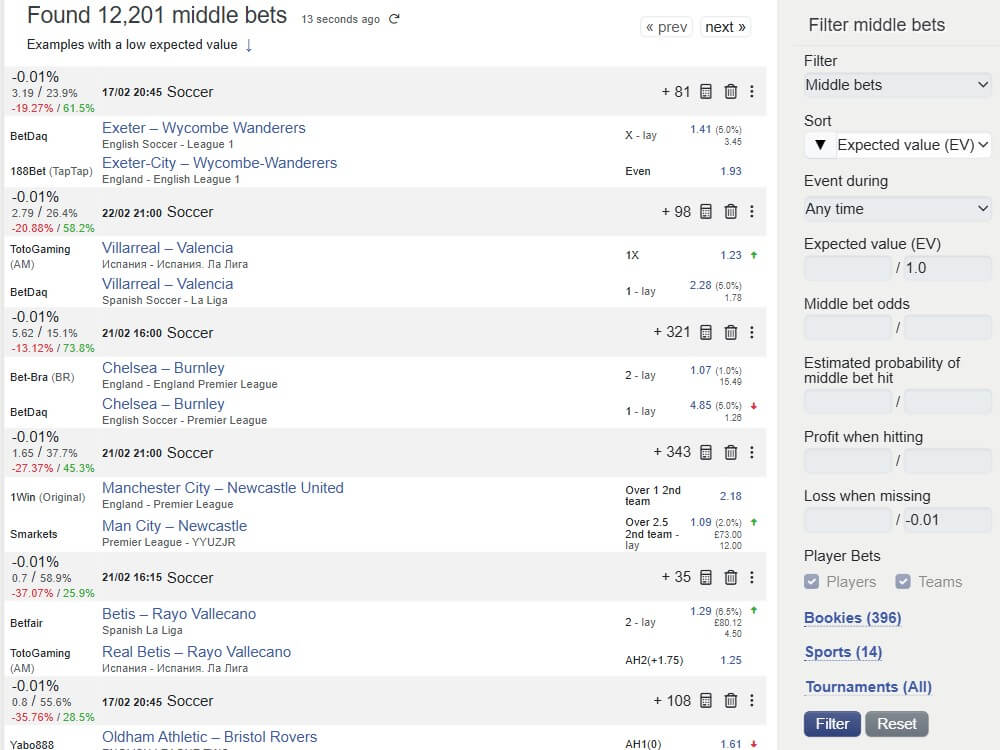Delete the Villarreal – Valencia middle bet
This screenshot has width=1000, height=750.
pyautogui.click(x=729, y=212)
